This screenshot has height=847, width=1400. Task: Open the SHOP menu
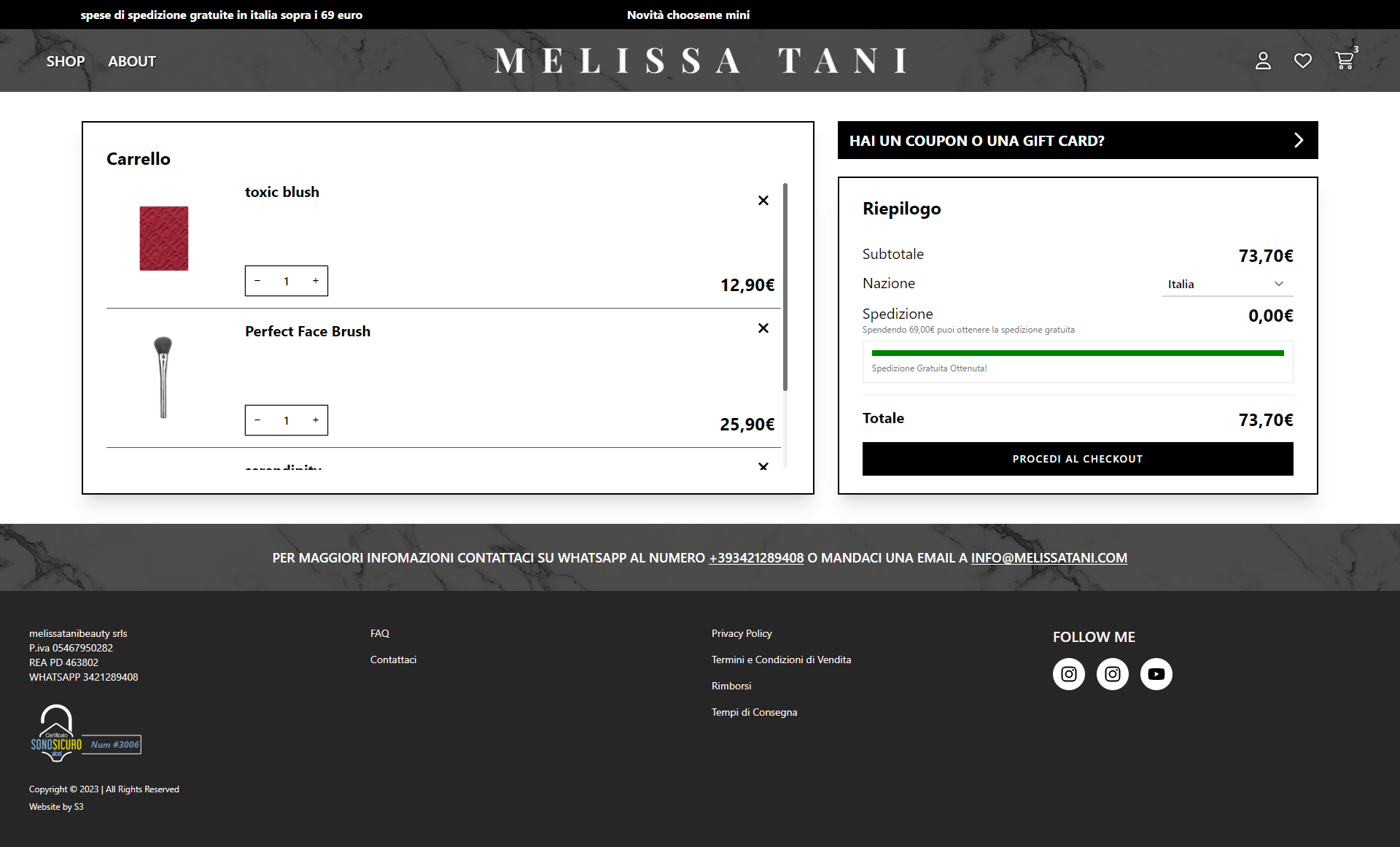click(x=66, y=61)
